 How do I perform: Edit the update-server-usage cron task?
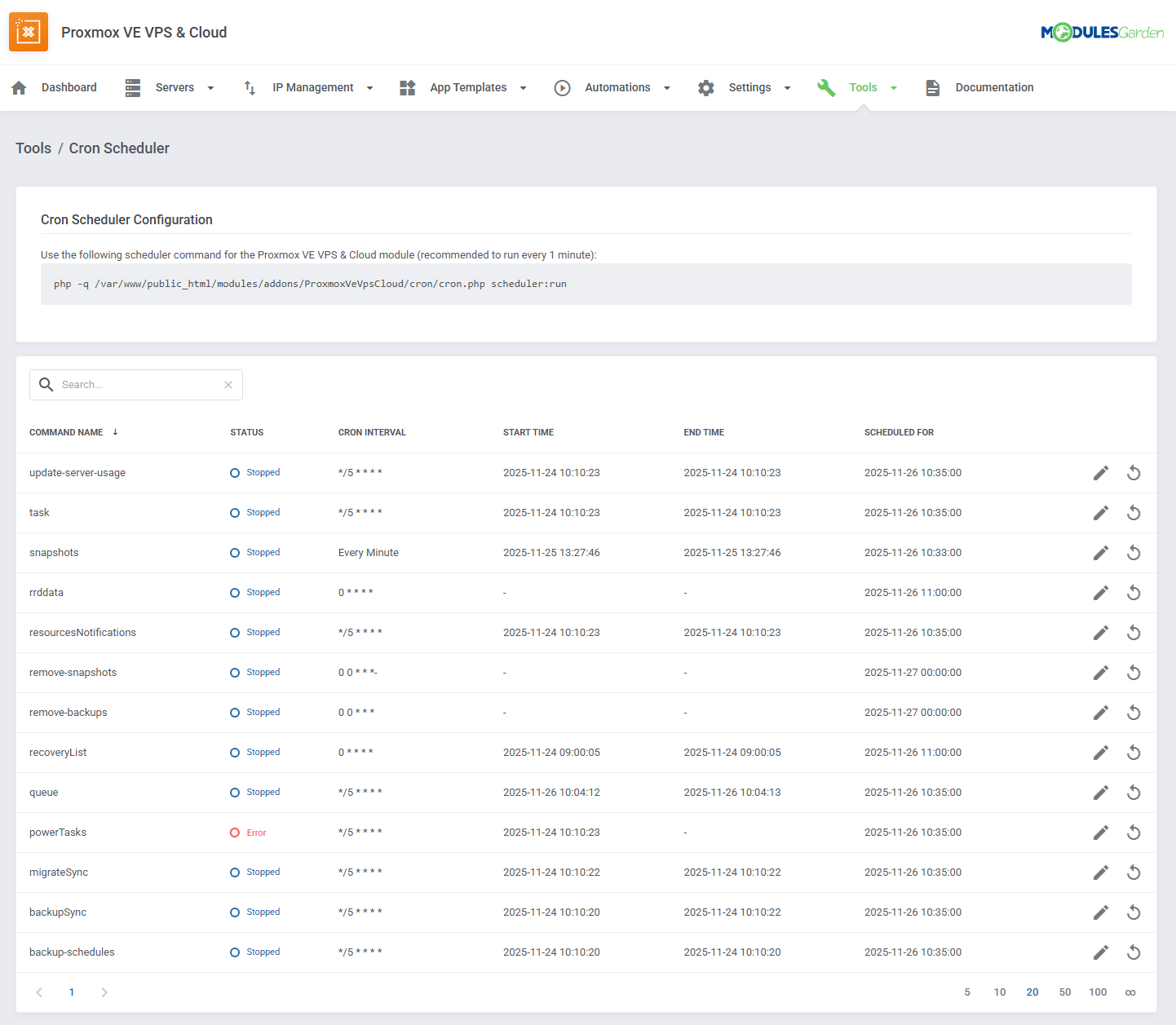click(x=1101, y=473)
